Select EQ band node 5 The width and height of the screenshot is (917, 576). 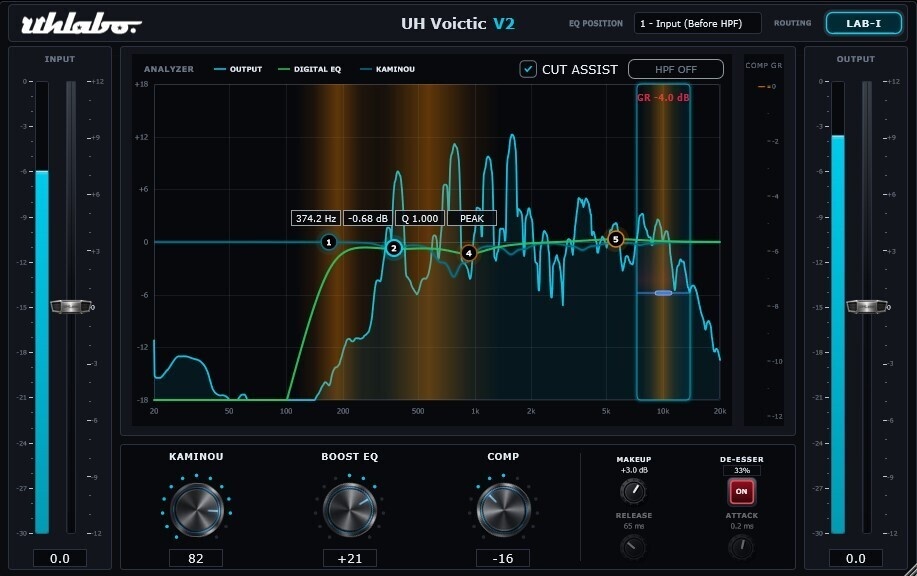click(615, 239)
